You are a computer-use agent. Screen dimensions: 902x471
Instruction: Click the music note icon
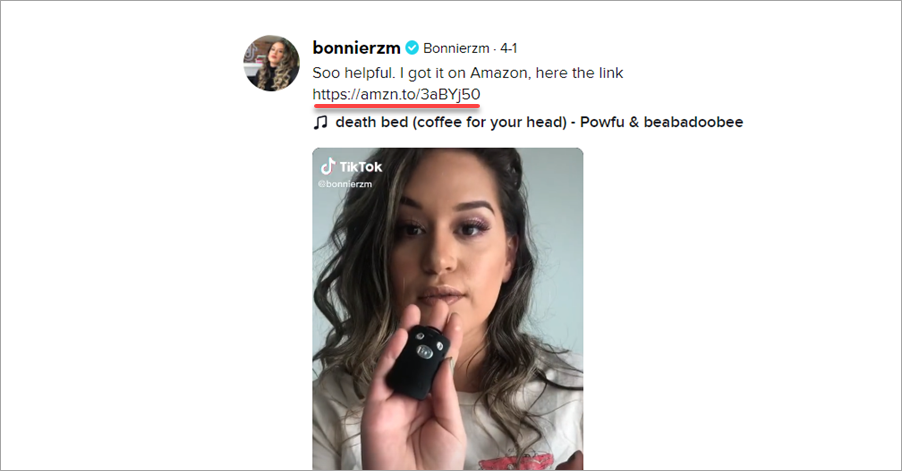click(x=320, y=123)
